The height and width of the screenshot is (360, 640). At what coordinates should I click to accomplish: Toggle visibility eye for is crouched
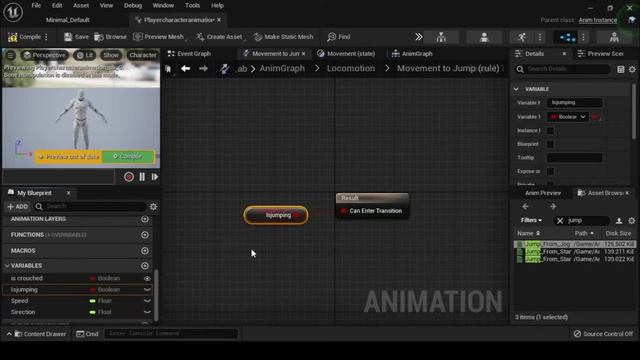tap(147, 278)
